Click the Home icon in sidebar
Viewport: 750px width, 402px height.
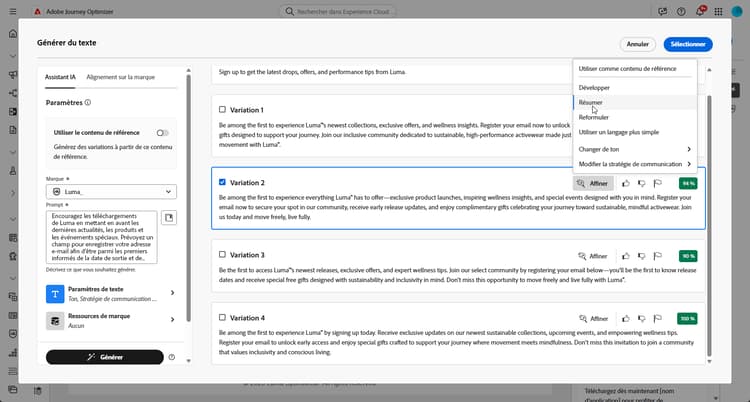click(13, 34)
